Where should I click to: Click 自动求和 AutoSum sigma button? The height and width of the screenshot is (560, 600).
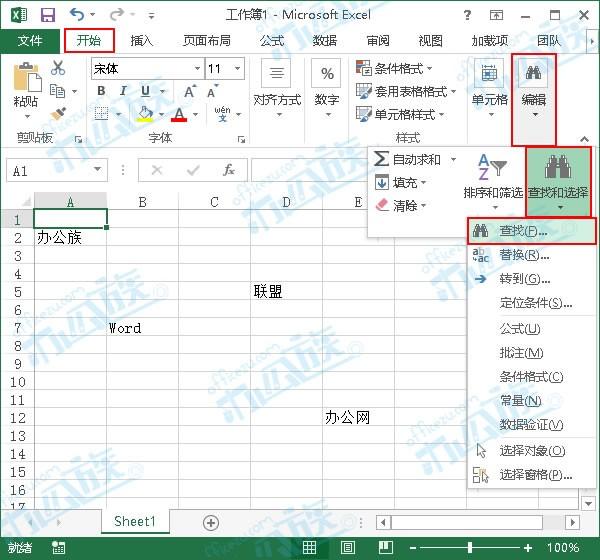point(407,159)
